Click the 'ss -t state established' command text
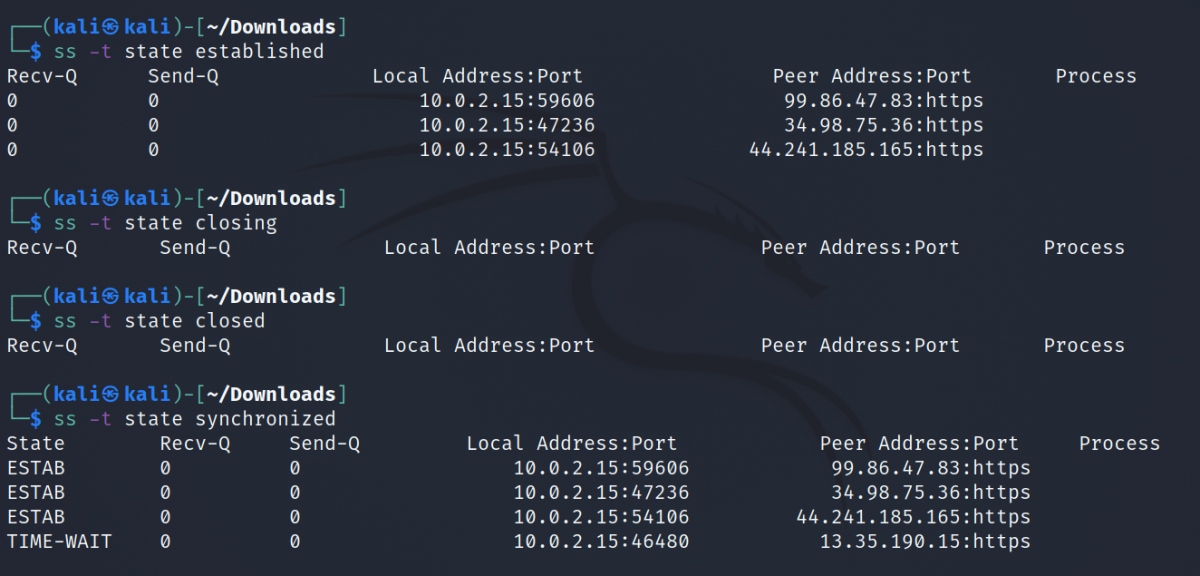Image resolution: width=1200 pixels, height=576 pixels. point(189,51)
